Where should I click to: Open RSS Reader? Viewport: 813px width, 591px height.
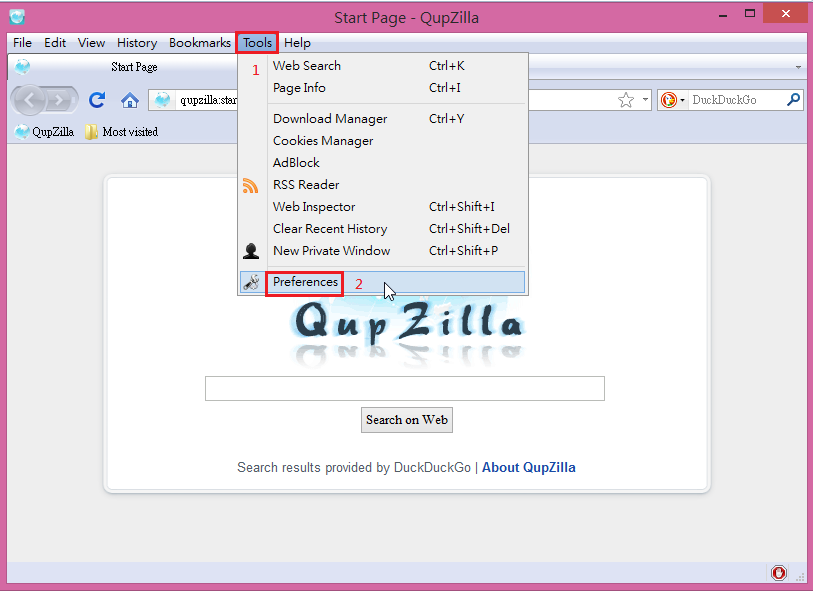pyautogui.click(x=383, y=185)
